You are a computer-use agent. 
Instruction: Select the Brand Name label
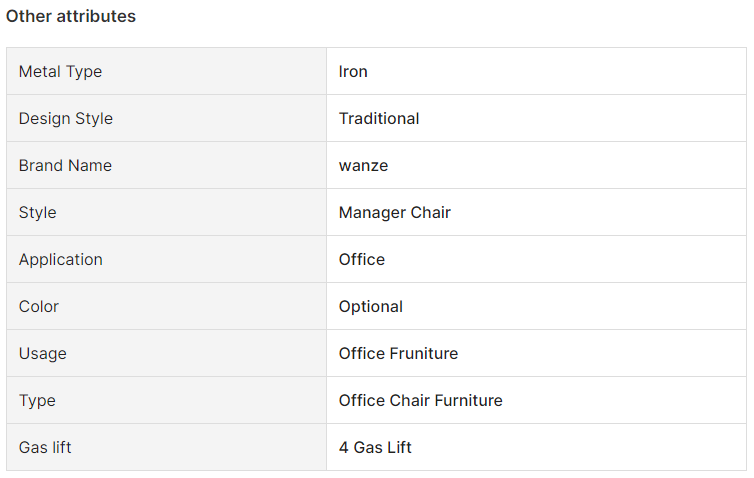[x=65, y=165]
